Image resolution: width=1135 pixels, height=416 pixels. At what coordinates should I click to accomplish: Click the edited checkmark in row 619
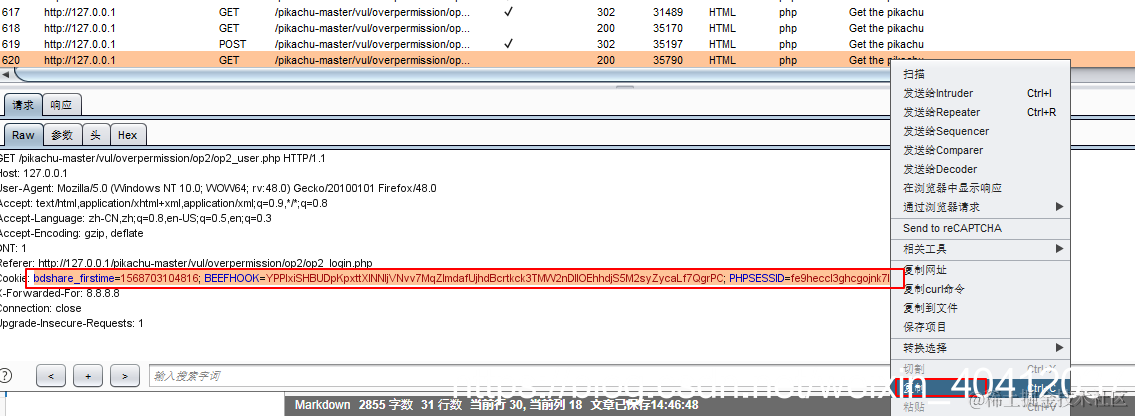click(x=509, y=43)
